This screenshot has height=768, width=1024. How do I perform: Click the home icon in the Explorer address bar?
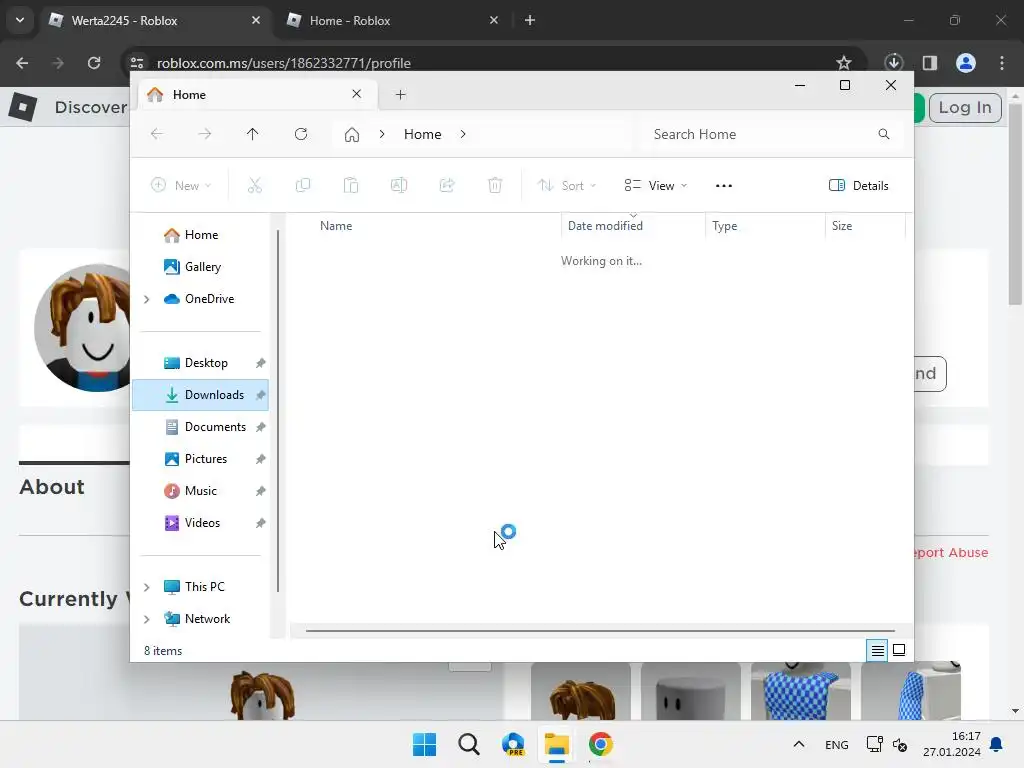tap(352, 135)
